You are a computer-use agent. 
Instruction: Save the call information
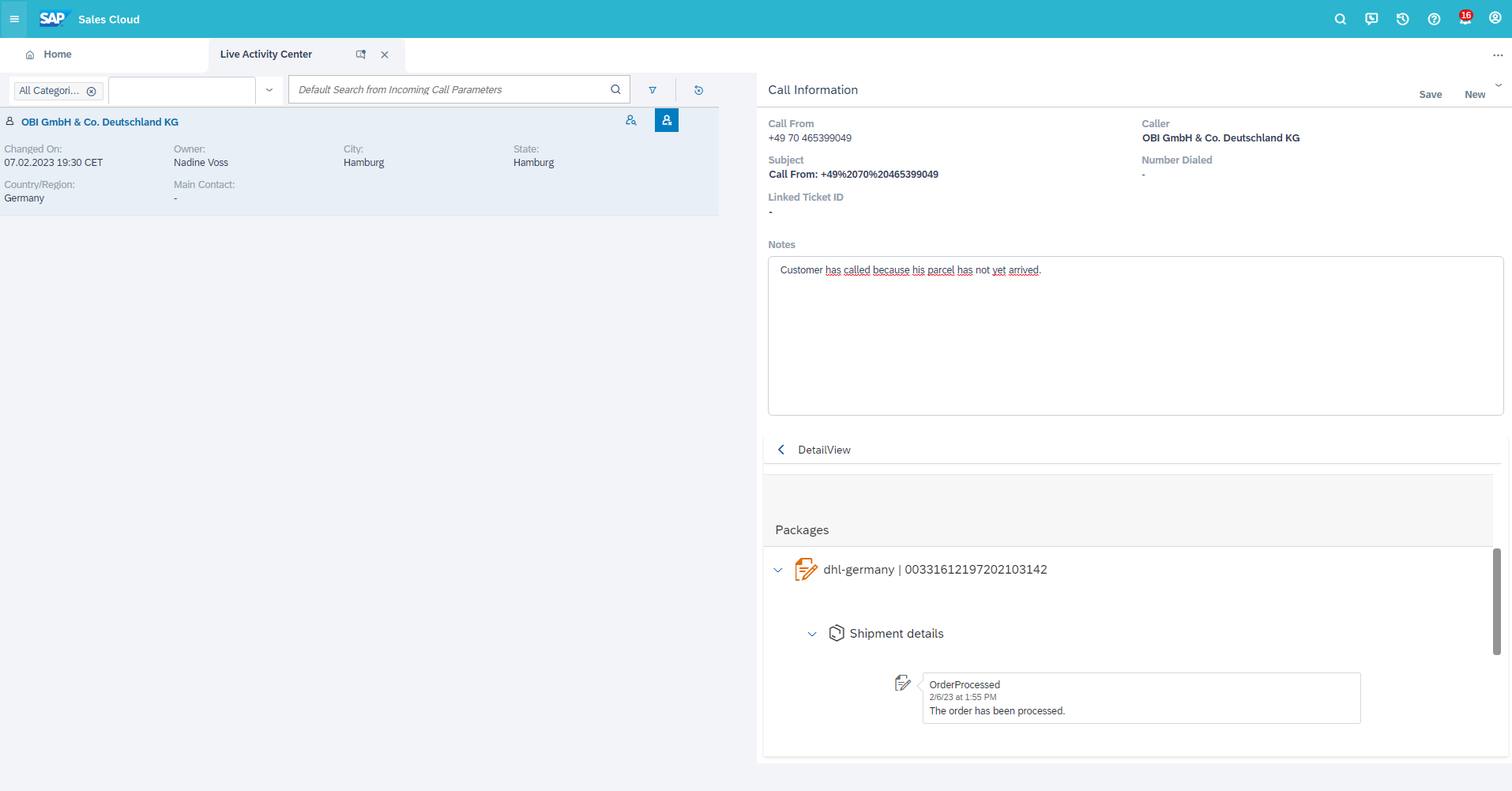click(x=1430, y=94)
